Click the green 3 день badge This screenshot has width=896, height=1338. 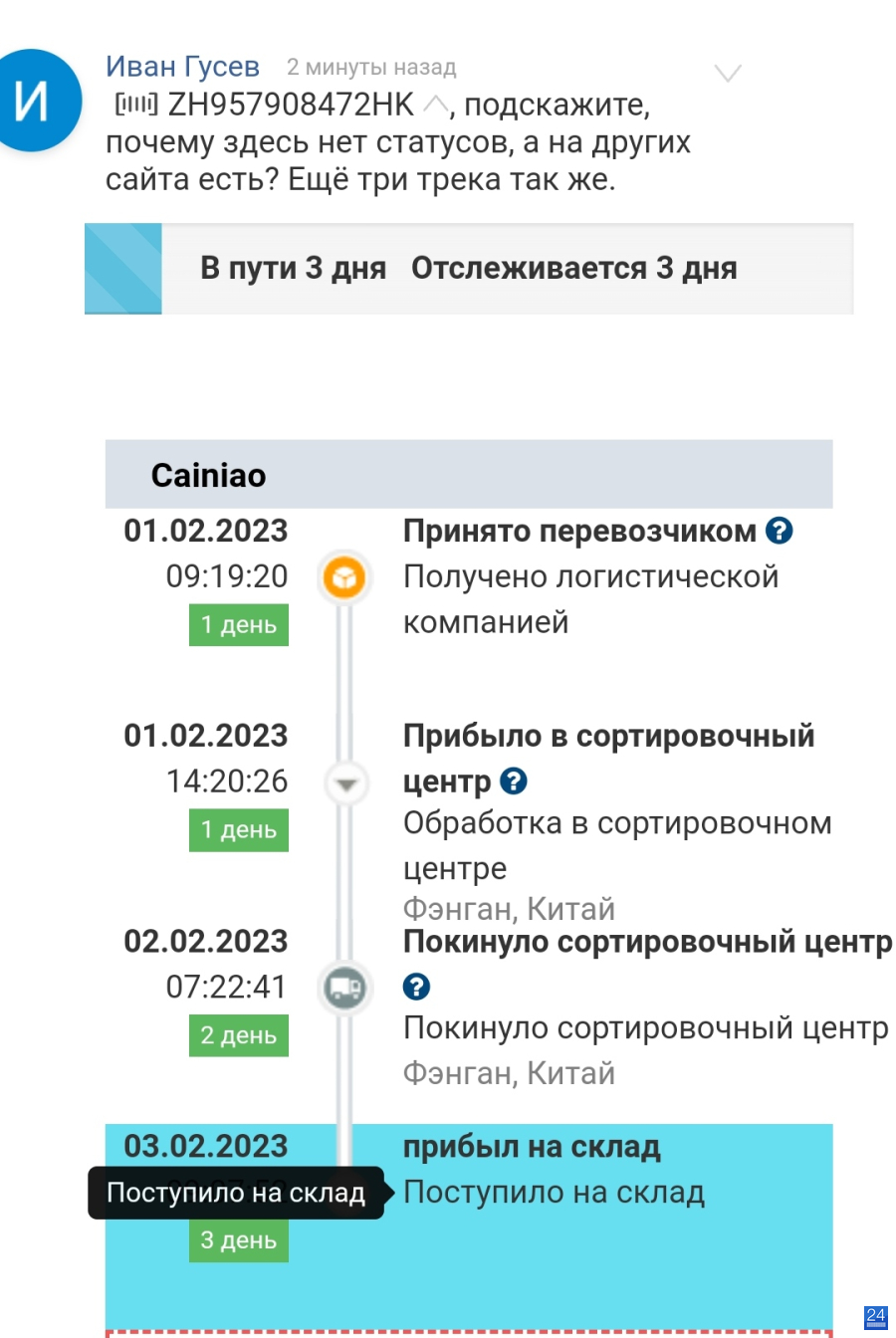(239, 1240)
